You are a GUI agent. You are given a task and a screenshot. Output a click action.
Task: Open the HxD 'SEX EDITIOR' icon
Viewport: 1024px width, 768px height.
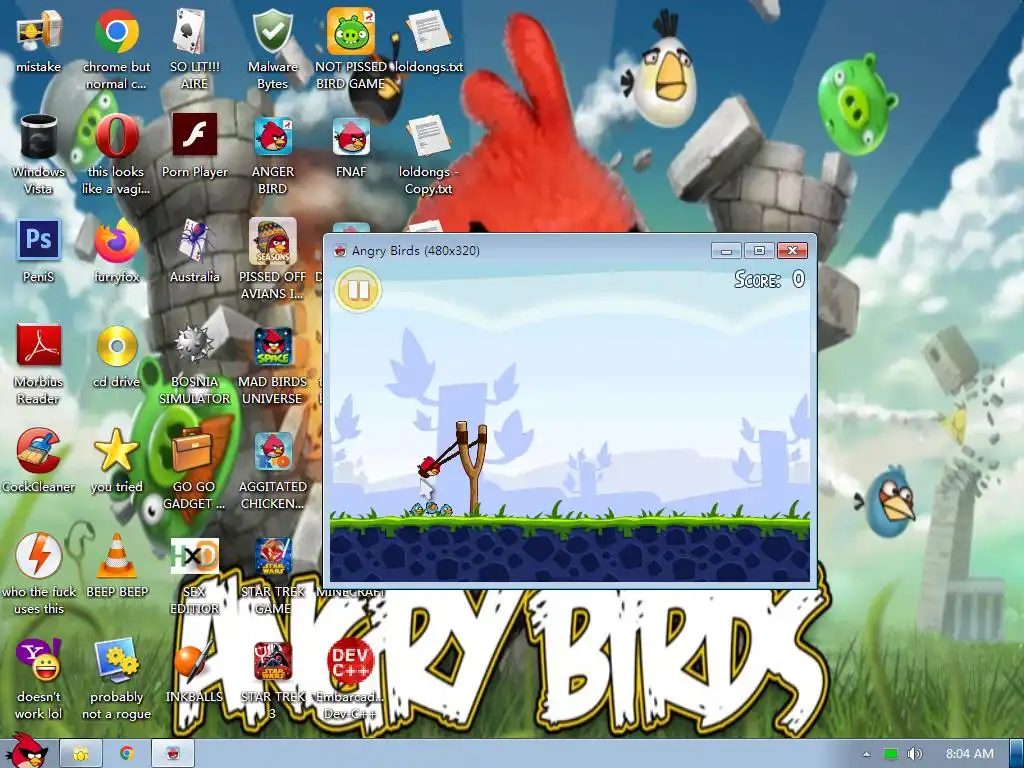pyautogui.click(x=194, y=556)
